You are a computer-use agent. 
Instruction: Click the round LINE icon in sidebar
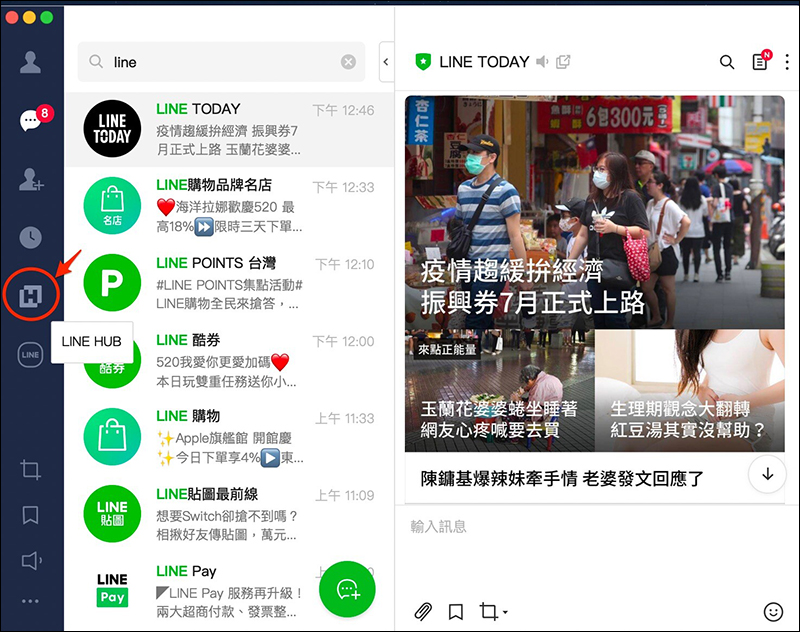(x=30, y=355)
